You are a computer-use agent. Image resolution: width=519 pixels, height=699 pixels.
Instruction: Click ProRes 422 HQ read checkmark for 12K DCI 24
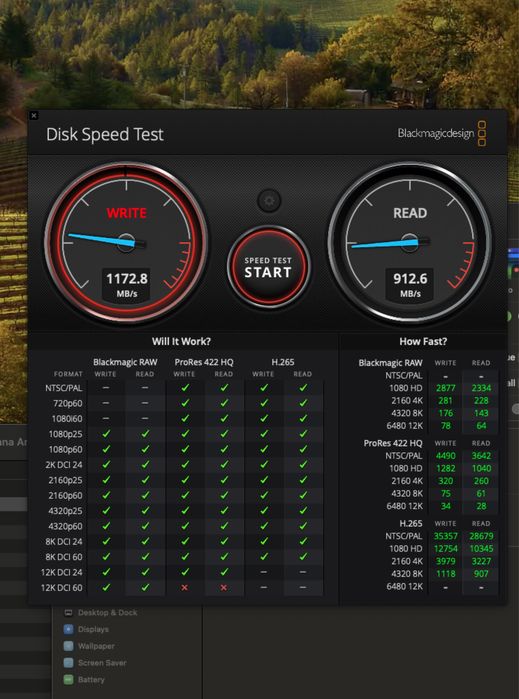click(224, 572)
